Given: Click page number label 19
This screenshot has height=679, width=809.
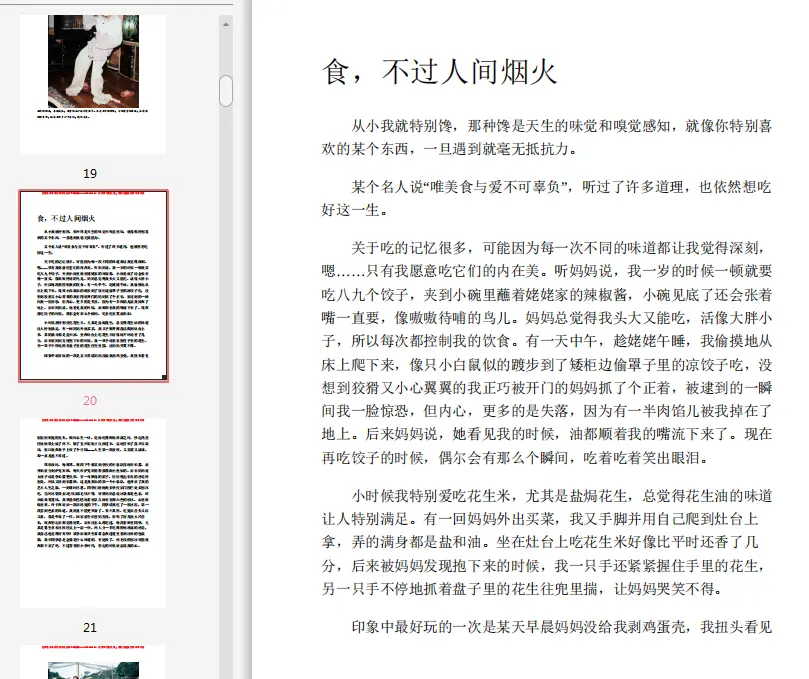Looking at the screenshot, I should [x=90, y=173].
